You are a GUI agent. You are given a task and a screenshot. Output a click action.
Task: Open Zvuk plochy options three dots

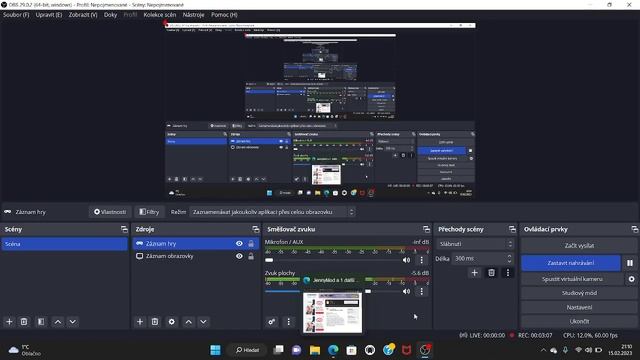point(422,291)
